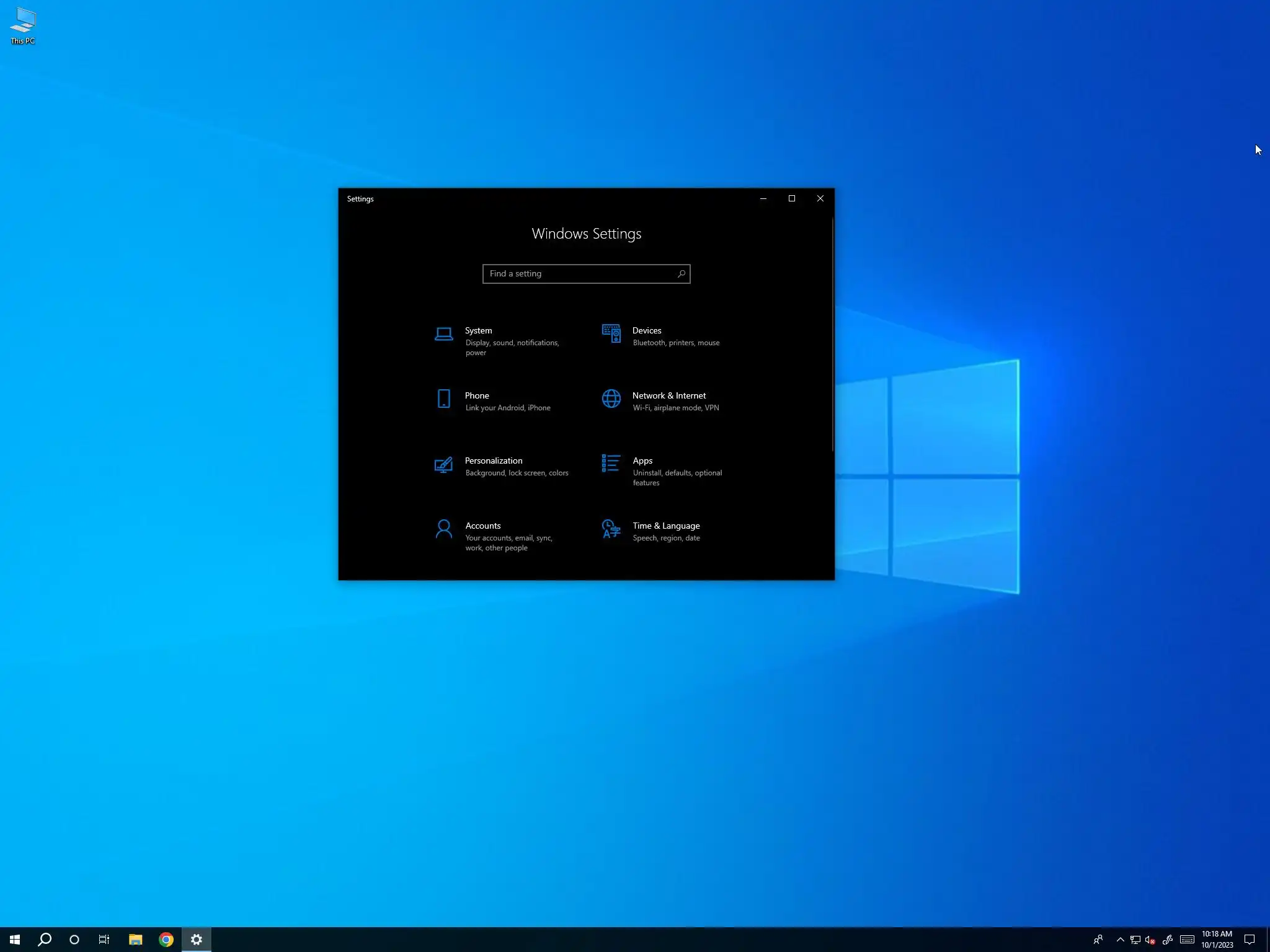Open Accounts person icon
The width and height of the screenshot is (1270, 952).
(x=443, y=529)
